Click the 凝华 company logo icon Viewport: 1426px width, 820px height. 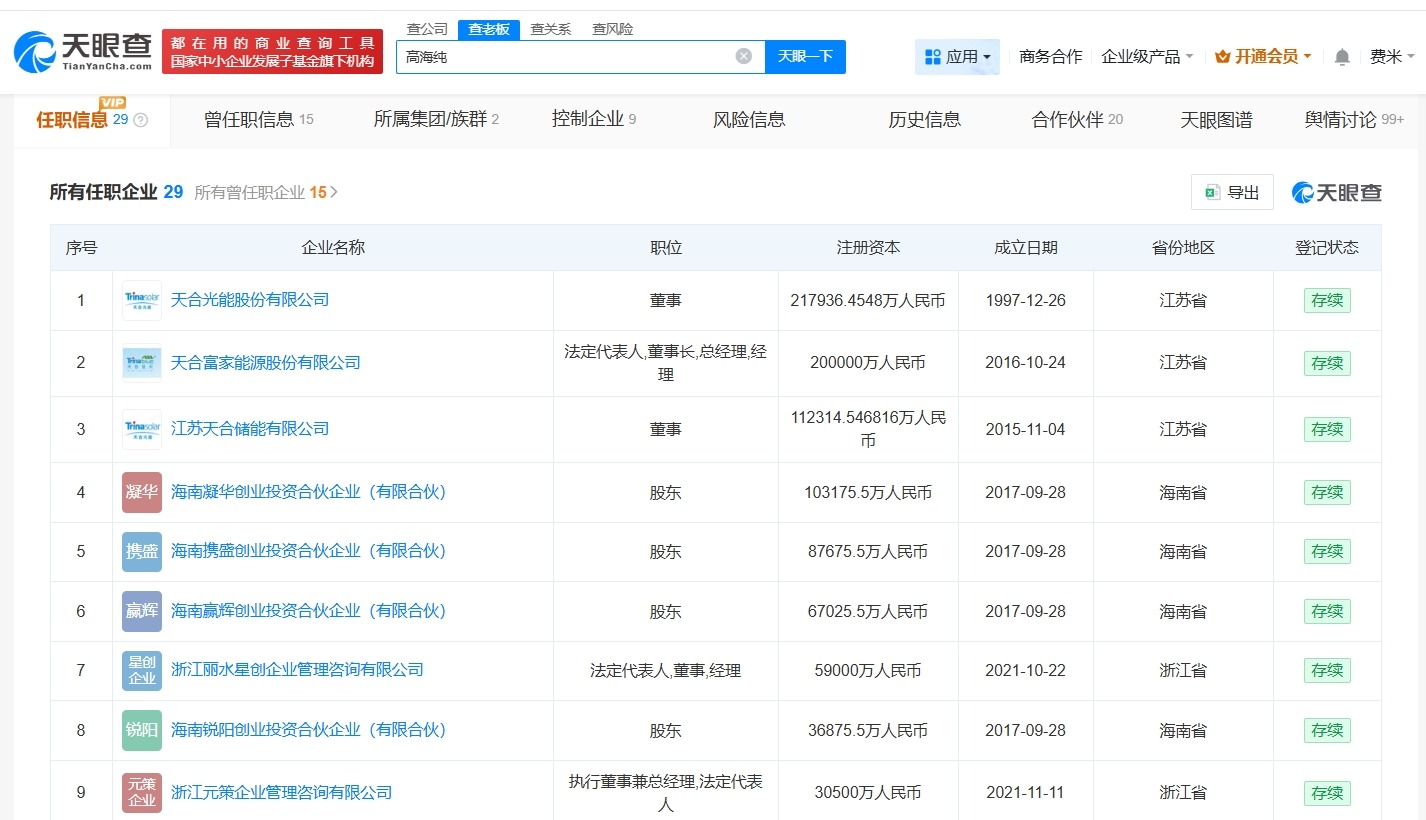(141, 491)
